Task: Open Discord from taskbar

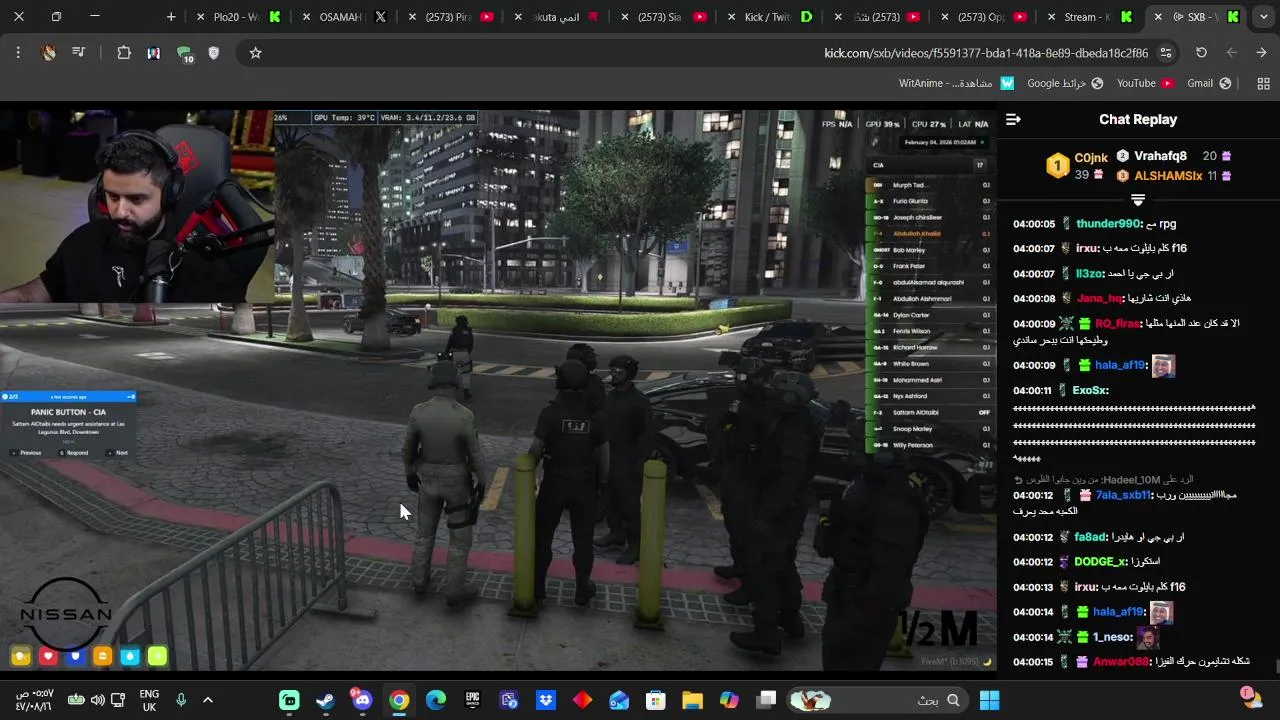Action: 362,699
